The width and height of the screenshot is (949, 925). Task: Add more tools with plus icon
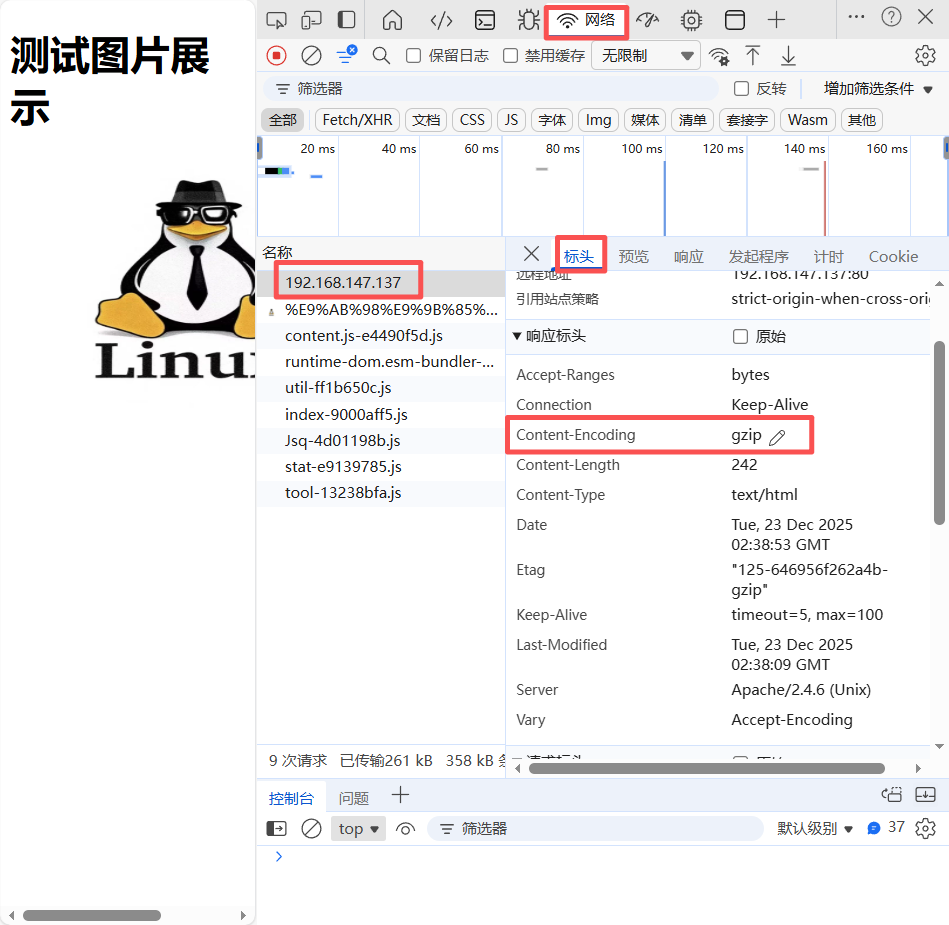click(776, 20)
